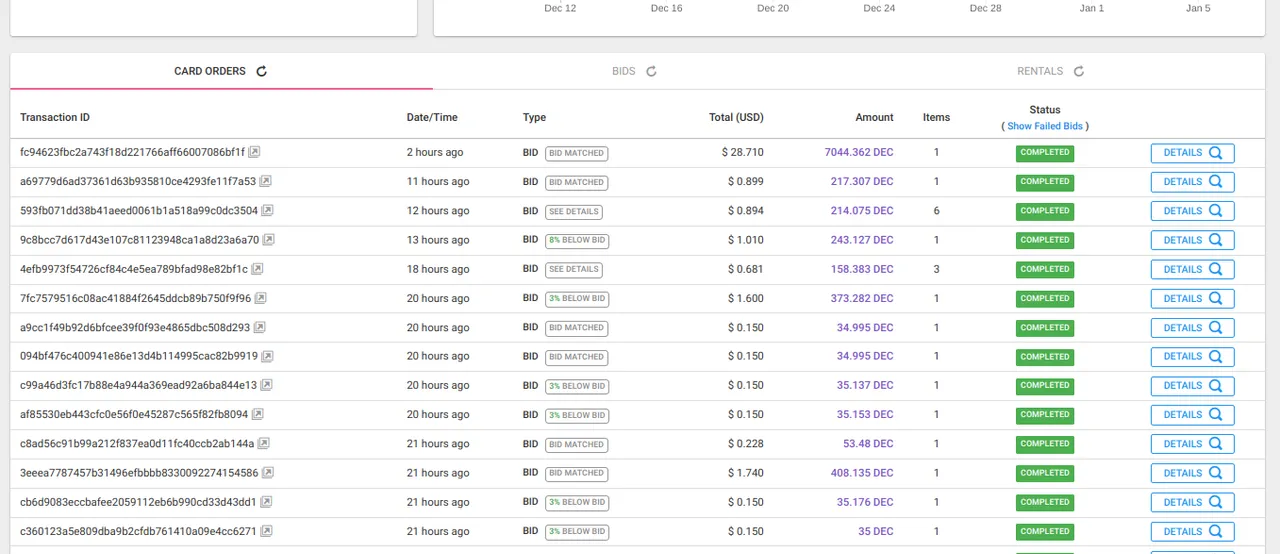Click the Amount column header
1280x554 pixels.
[874, 117]
